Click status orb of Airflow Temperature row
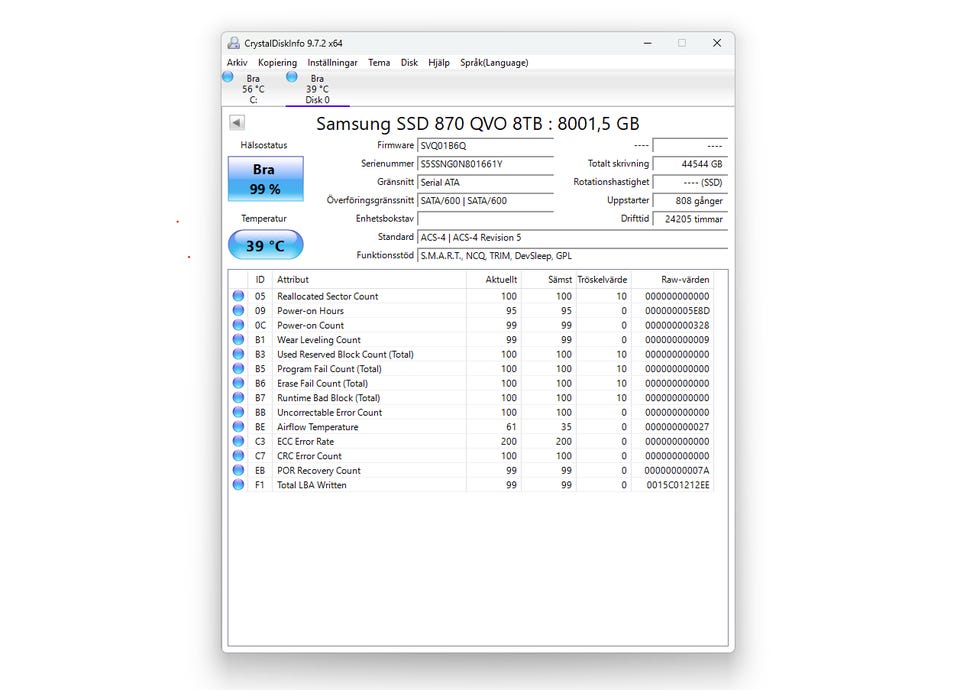Image resolution: width=960 pixels, height=690 pixels. (x=238, y=427)
